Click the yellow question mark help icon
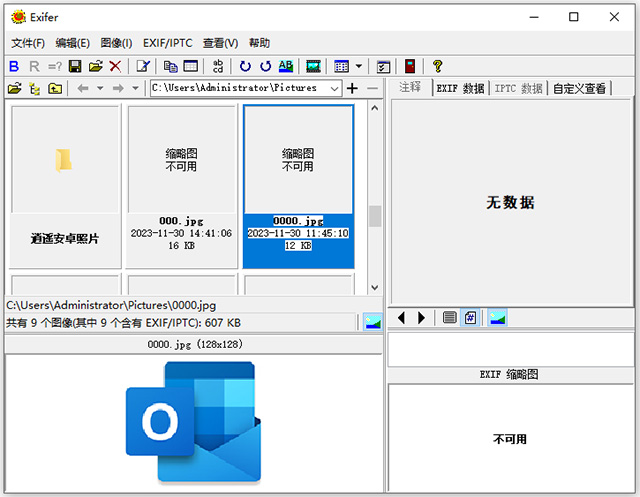Viewport: 640px width, 497px height. tap(438, 66)
